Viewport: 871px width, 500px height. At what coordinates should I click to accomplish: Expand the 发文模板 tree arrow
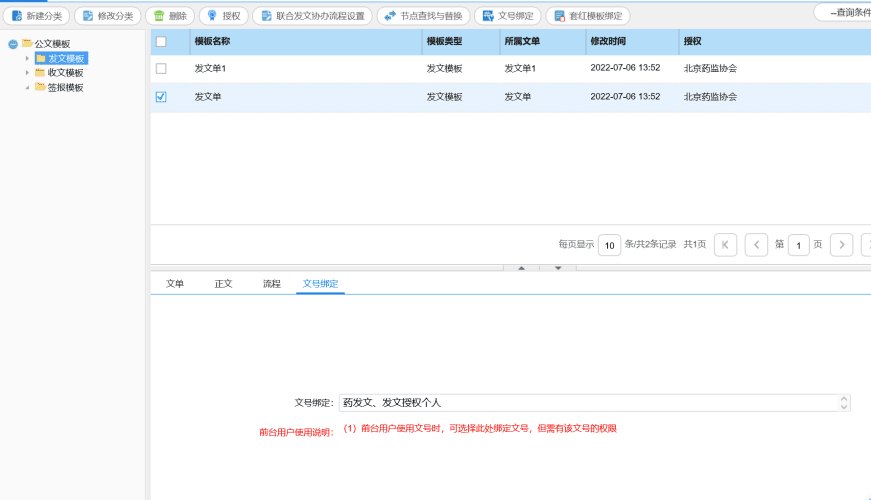(27, 58)
